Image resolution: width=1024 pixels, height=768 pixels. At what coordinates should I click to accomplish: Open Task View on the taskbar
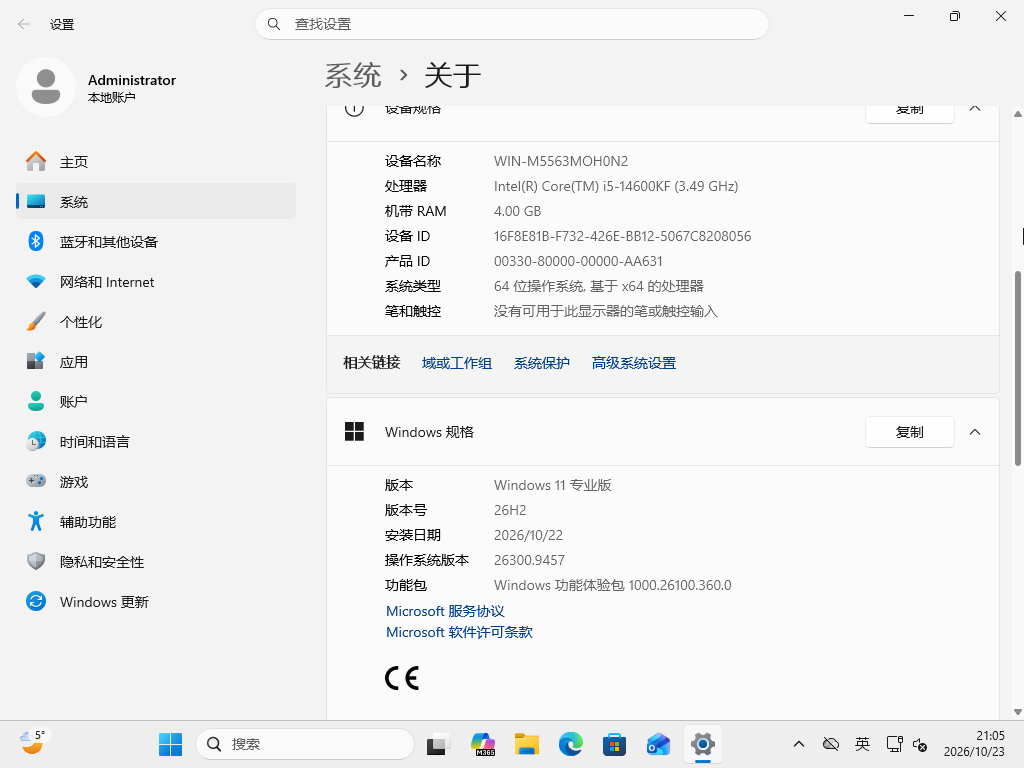coord(438,744)
